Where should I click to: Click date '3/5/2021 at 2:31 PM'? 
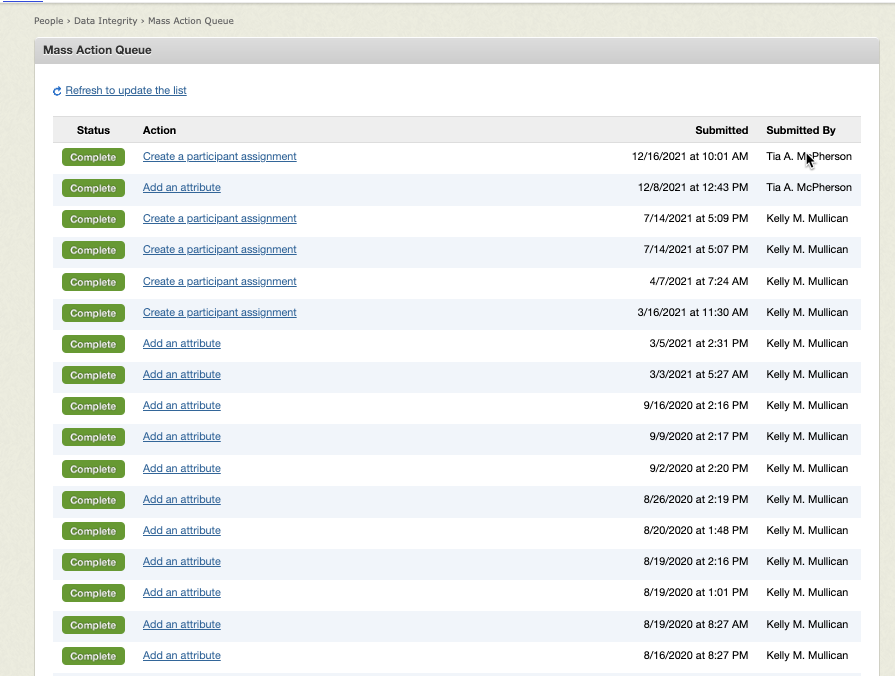(699, 343)
